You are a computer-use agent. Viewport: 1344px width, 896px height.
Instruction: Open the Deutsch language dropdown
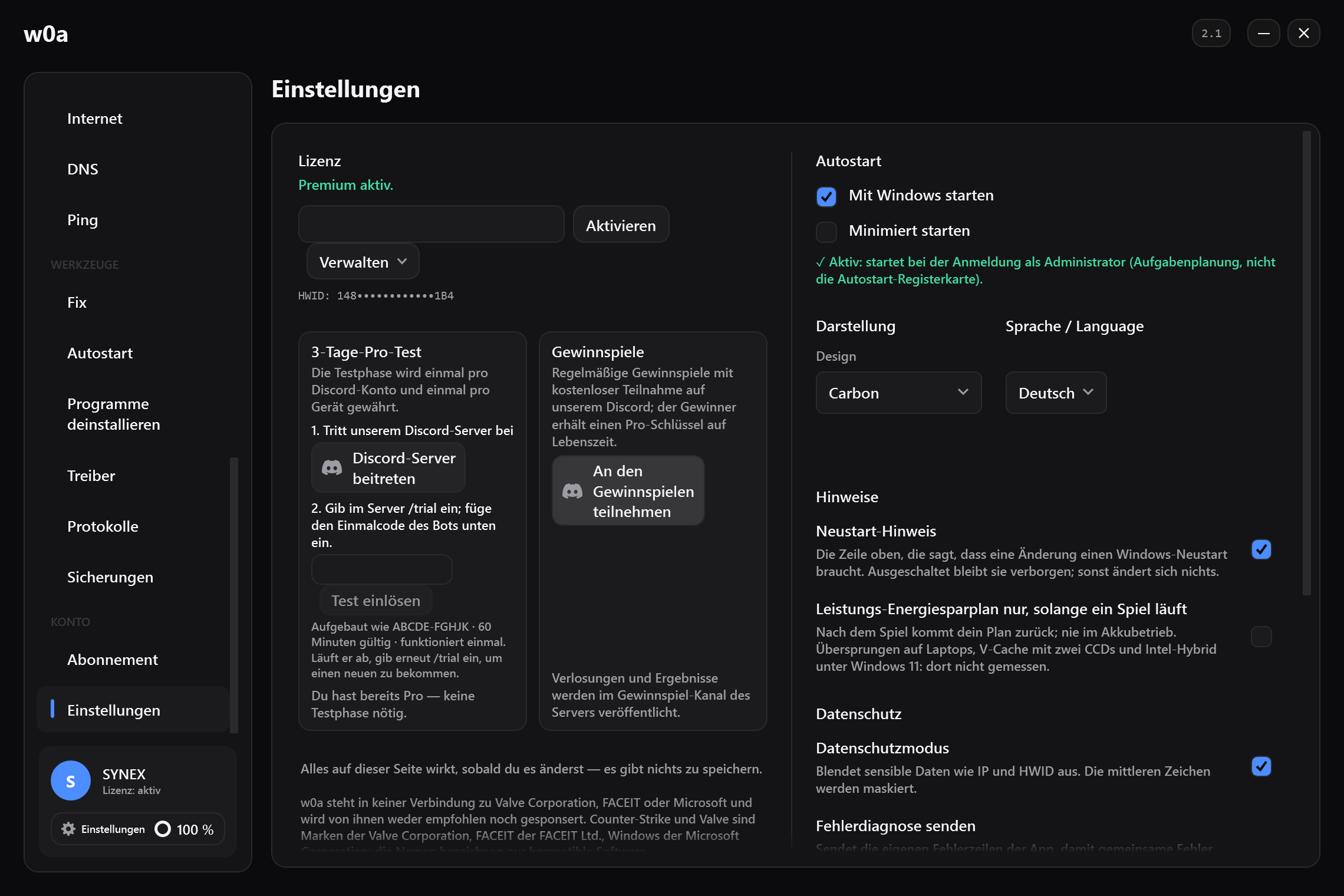1056,393
